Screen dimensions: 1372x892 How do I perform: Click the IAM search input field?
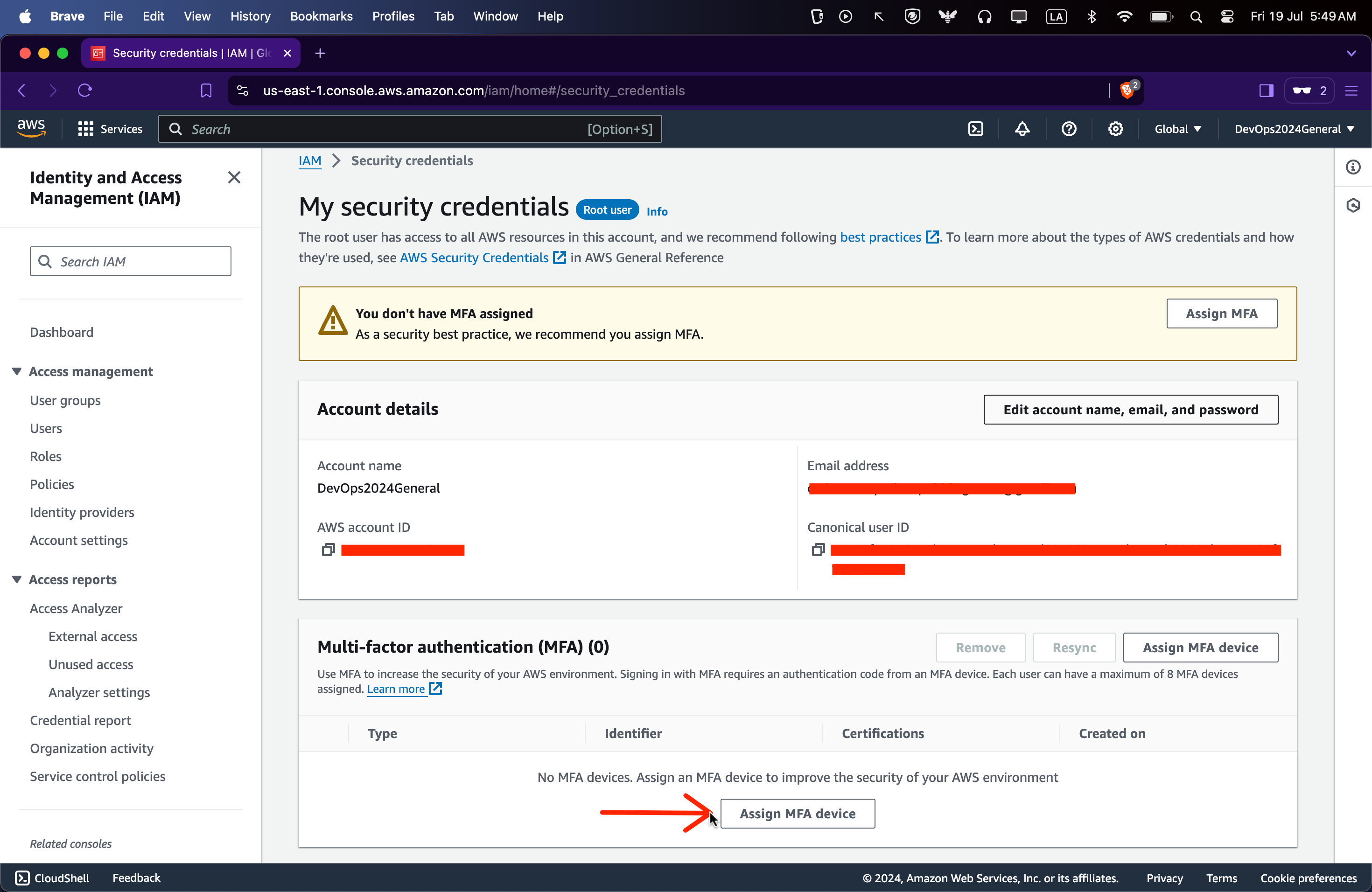pos(130,261)
